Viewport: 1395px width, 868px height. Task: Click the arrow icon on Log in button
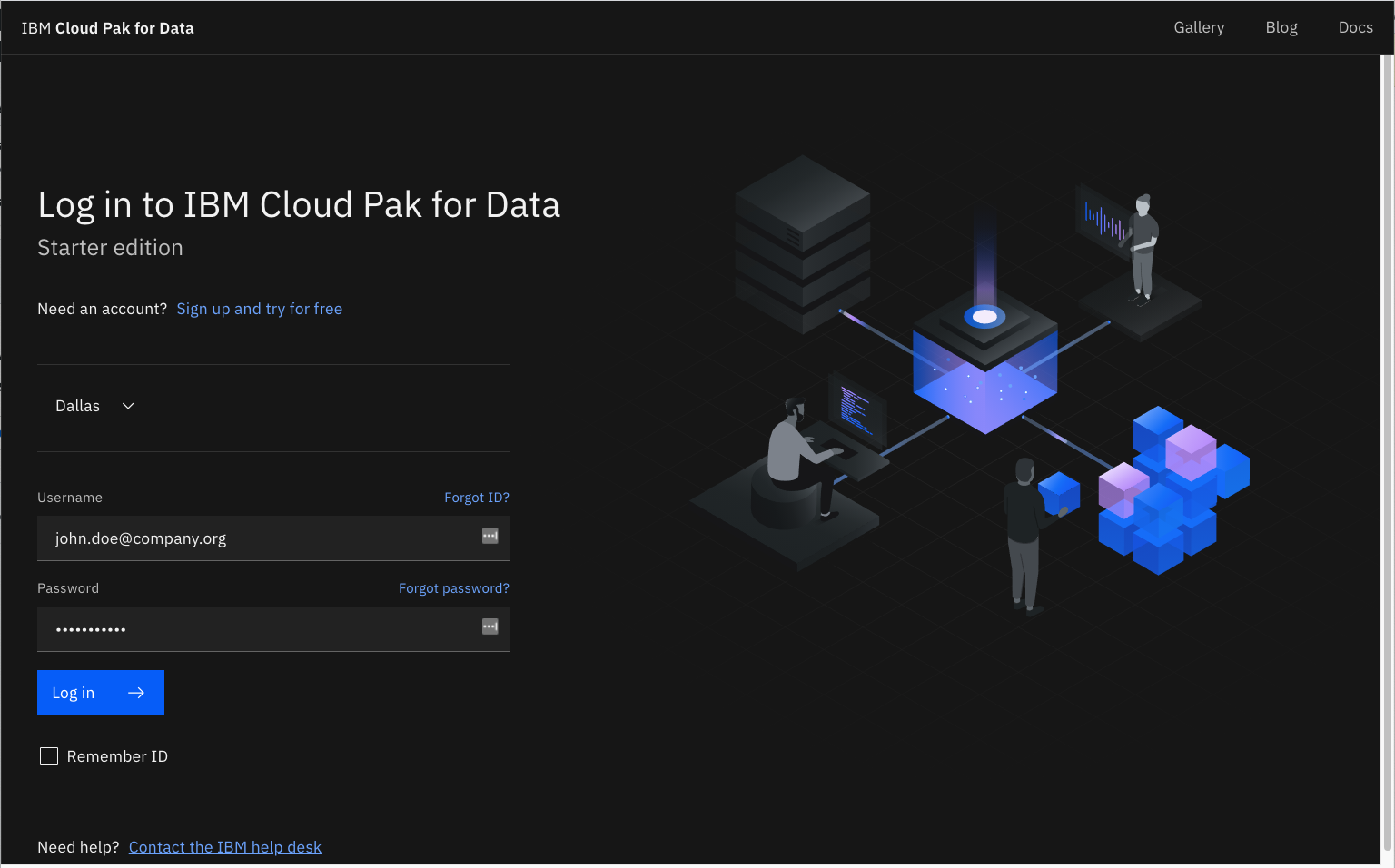coord(136,693)
